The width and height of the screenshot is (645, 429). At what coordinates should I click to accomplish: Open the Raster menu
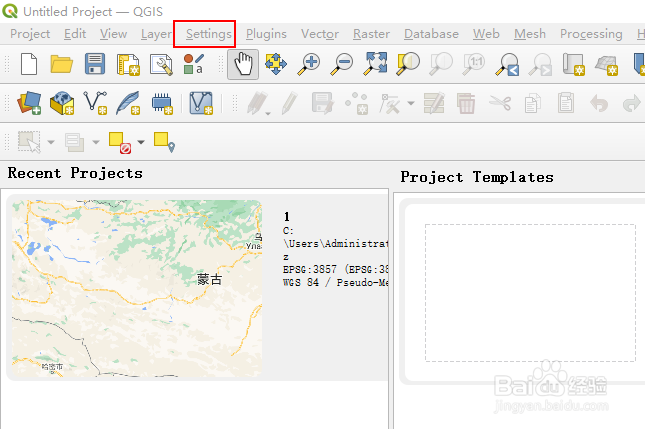pyautogui.click(x=371, y=34)
